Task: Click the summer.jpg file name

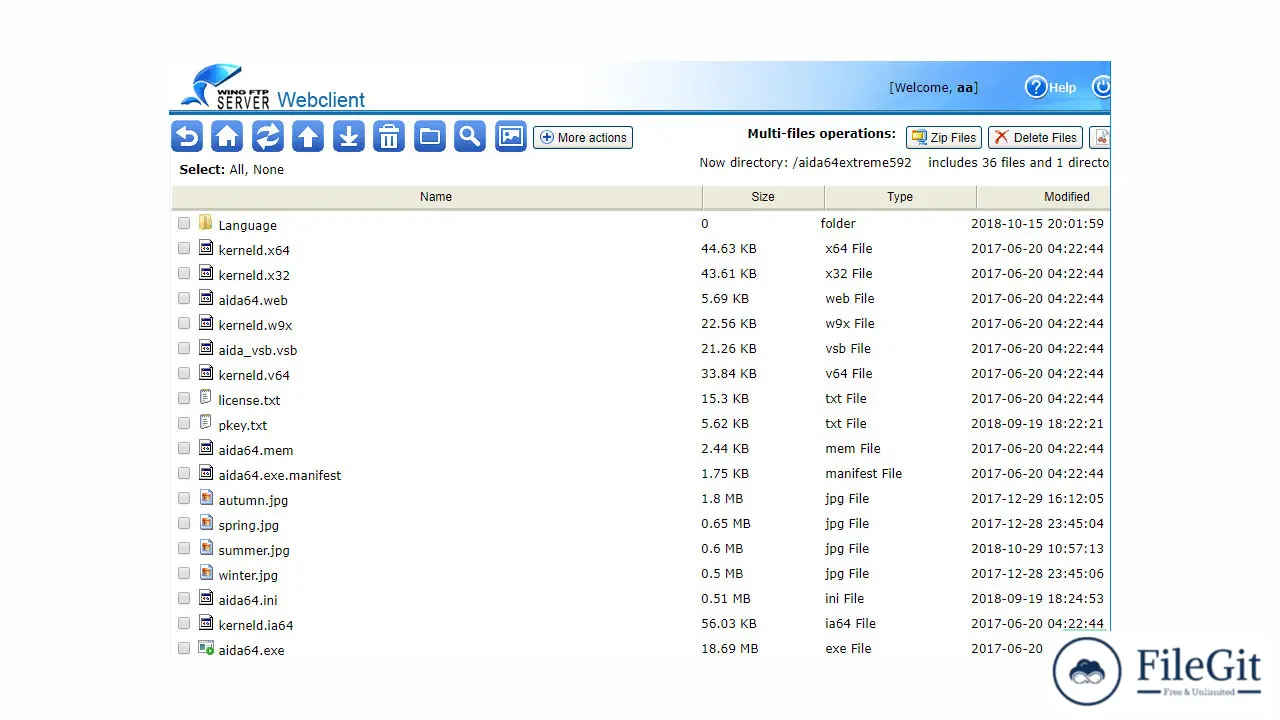Action: [x=254, y=550]
